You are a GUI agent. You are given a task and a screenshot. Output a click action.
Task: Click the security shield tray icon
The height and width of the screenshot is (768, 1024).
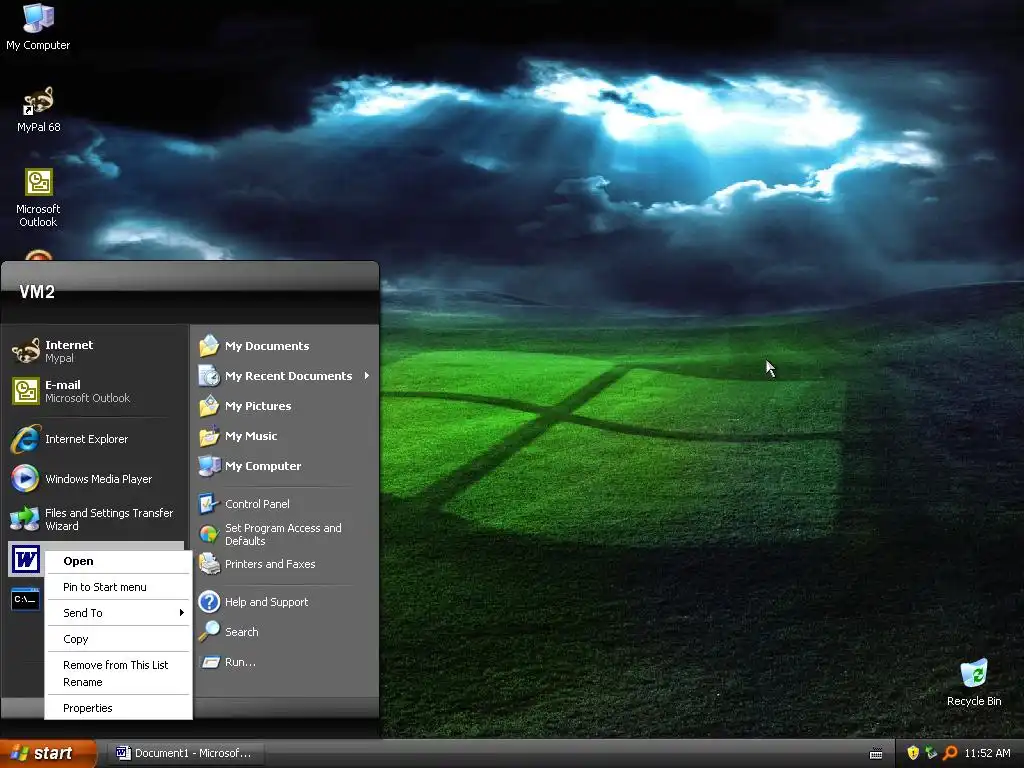(x=912, y=753)
